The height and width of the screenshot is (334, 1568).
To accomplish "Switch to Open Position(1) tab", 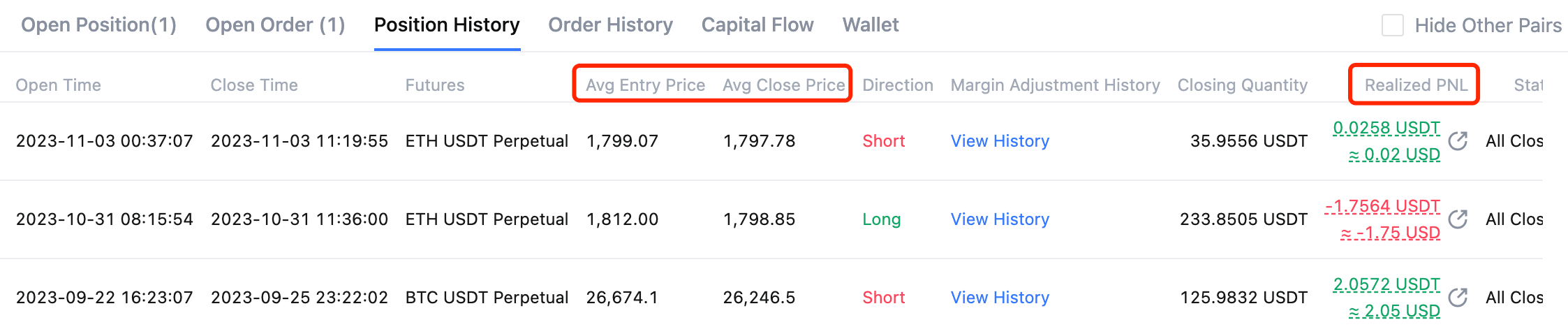I will point(98,25).
